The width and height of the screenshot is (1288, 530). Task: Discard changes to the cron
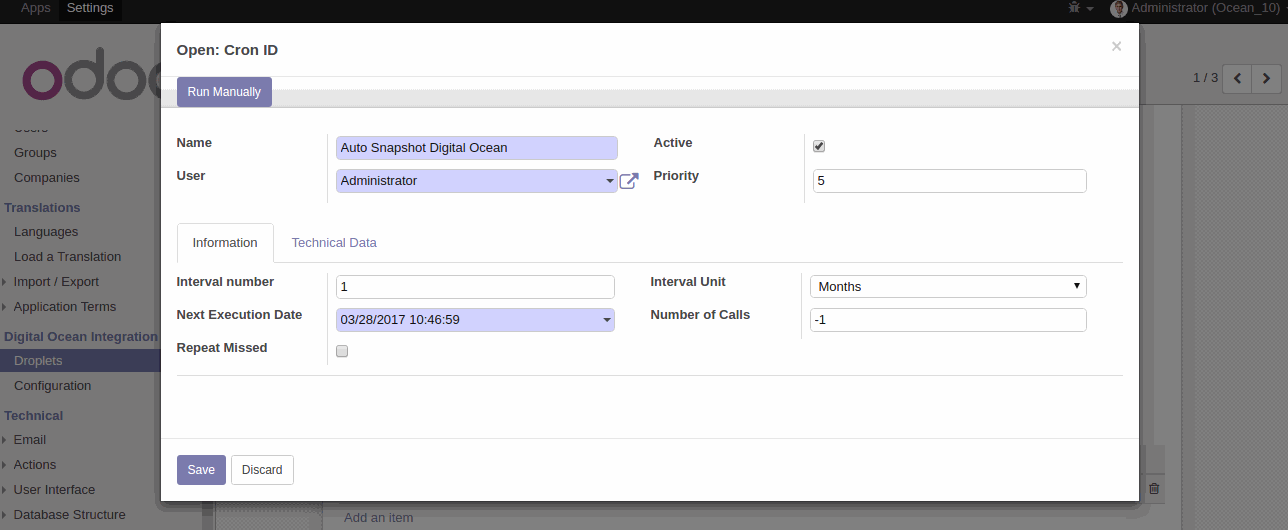[x=262, y=470]
